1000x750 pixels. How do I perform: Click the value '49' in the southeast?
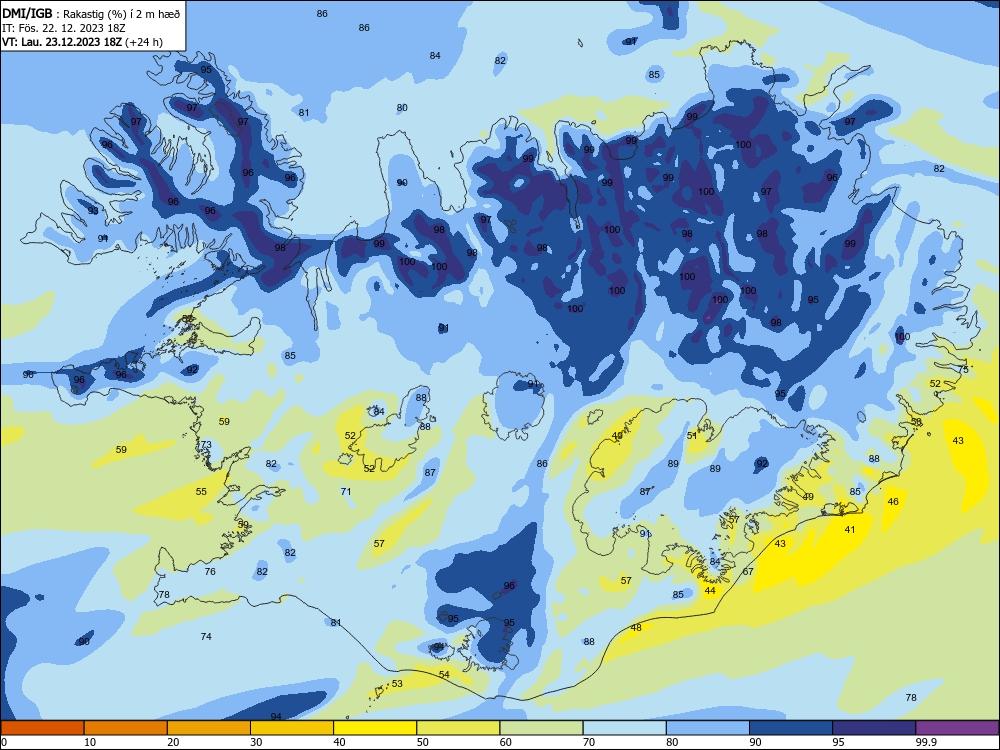[x=808, y=496]
